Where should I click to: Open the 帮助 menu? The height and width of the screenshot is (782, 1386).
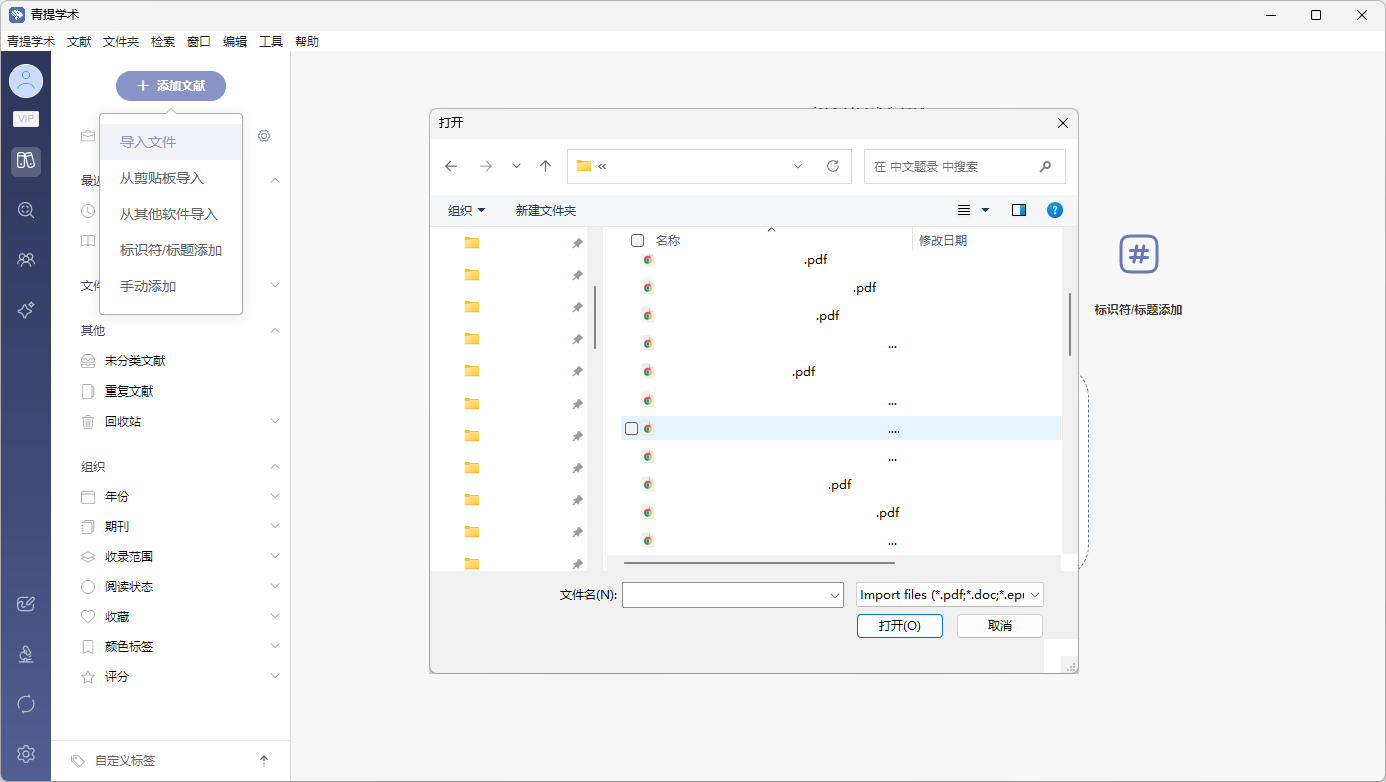coord(307,42)
